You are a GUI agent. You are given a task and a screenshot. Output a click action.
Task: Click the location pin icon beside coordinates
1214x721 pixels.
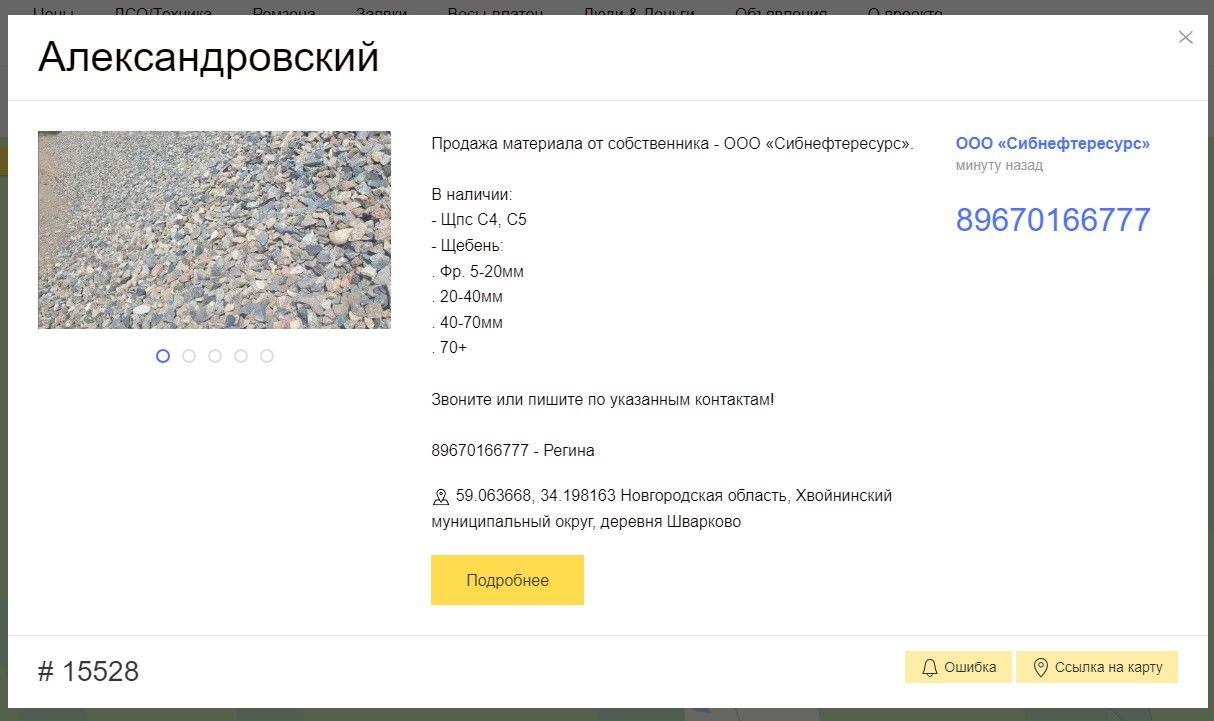(x=441, y=497)
